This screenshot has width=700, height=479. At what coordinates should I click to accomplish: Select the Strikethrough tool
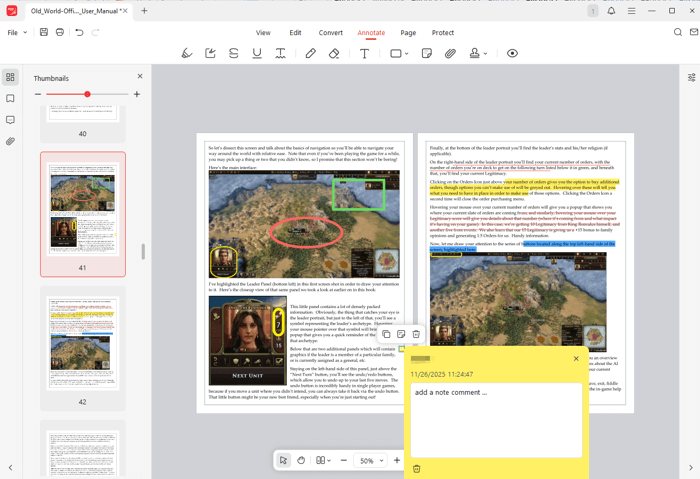[x=233, y=54]
